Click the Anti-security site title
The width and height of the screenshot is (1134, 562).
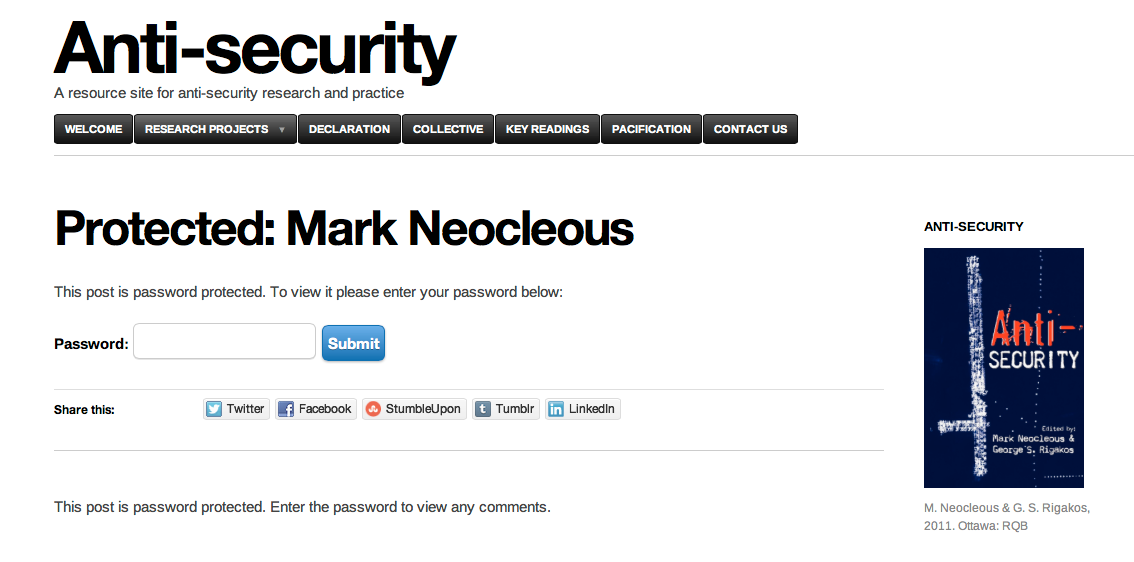click(x=255, y=48)
